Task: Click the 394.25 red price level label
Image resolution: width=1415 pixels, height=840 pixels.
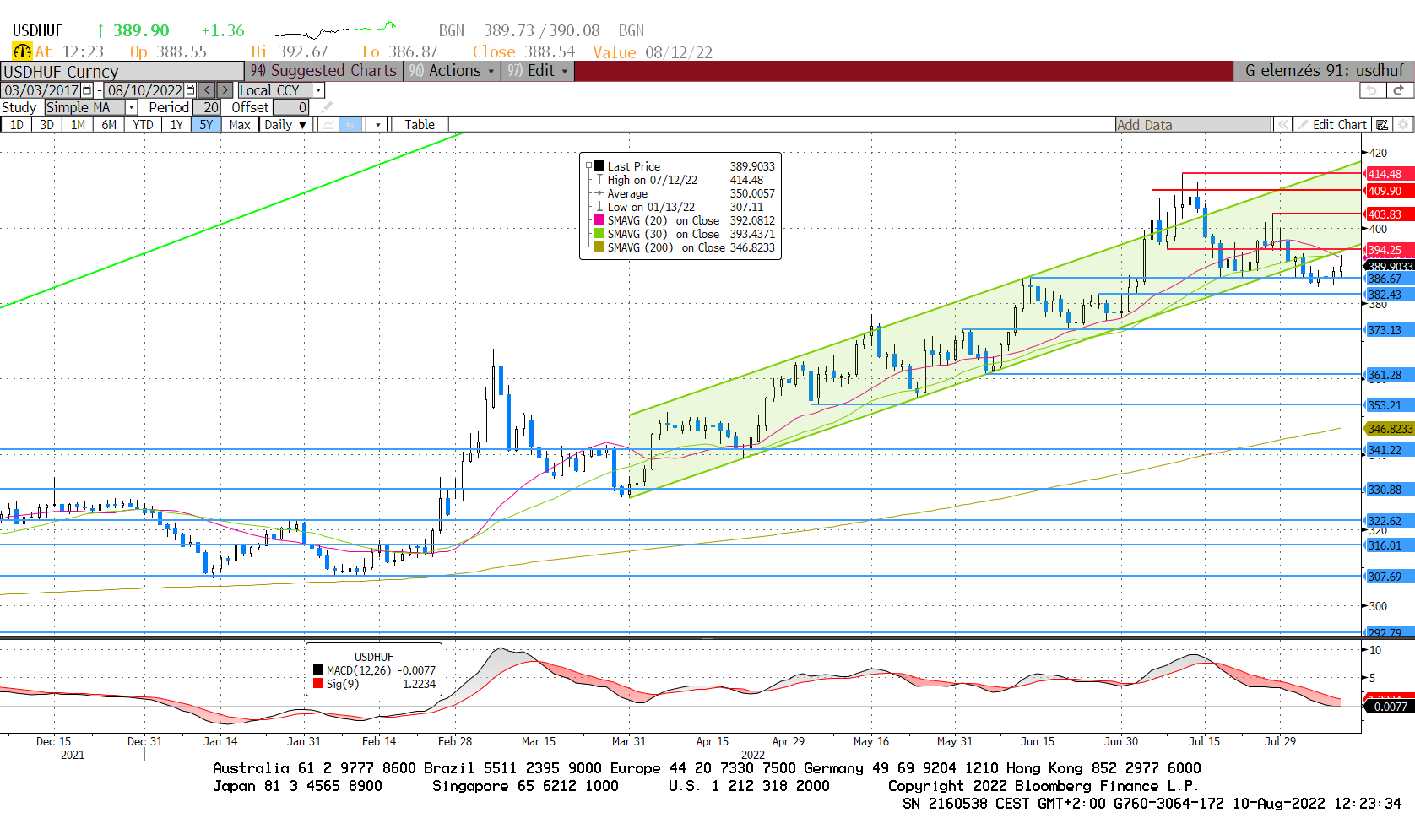Action: [x=1389, y=250]
